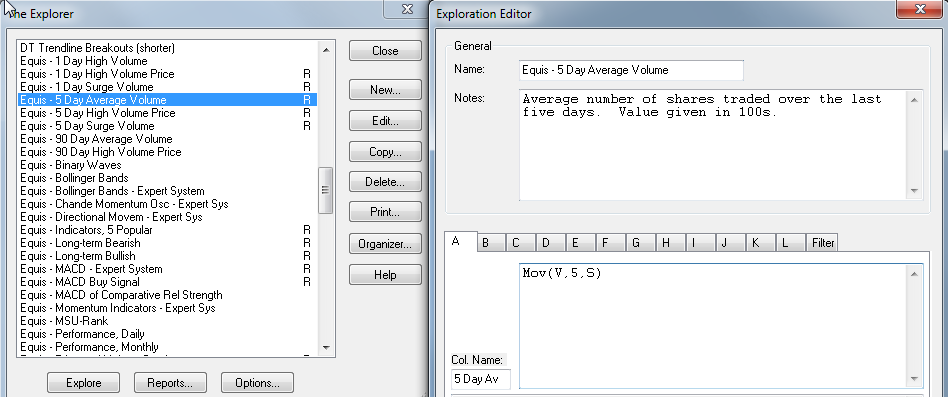This screenshot has height=397, width=948.
Task: Open the Options... button
Action: pos(257,382)
